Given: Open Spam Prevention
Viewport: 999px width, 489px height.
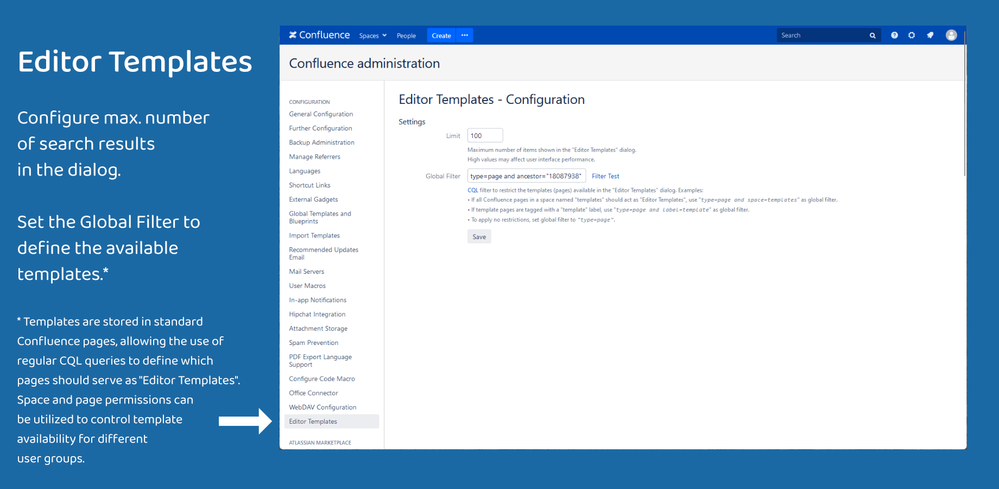Looking at the screenshot, I should (x=313, y=343).
